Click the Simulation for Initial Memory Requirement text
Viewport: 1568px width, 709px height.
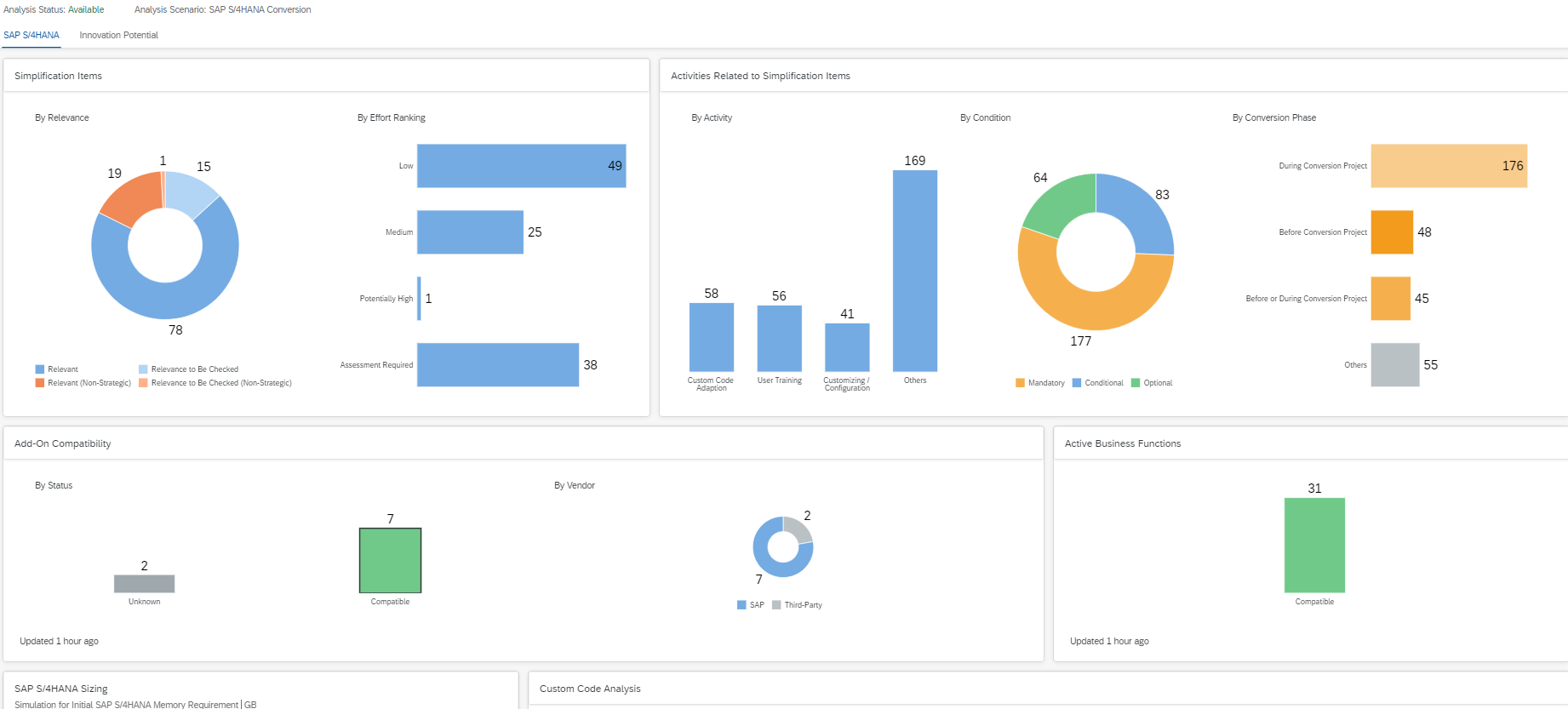point(135,704)
